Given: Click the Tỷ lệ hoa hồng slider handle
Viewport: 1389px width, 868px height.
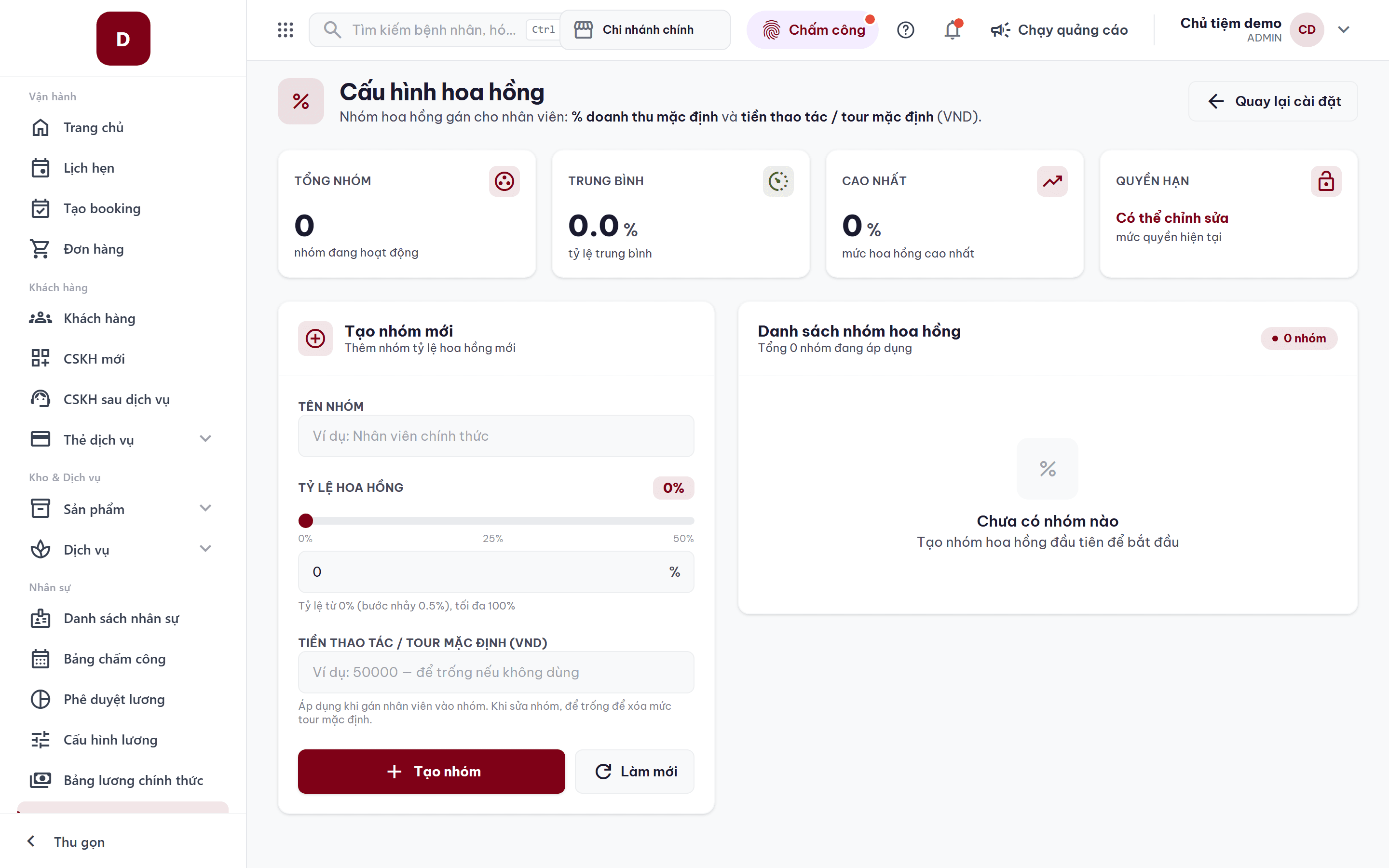Looking at the screenshot, I should (306, 521).
